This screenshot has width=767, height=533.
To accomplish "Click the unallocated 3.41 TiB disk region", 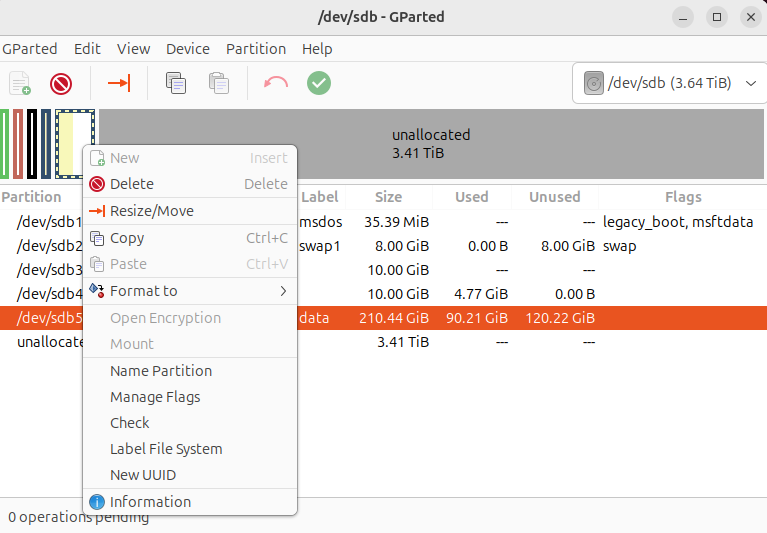I will (x=430, y=144).
